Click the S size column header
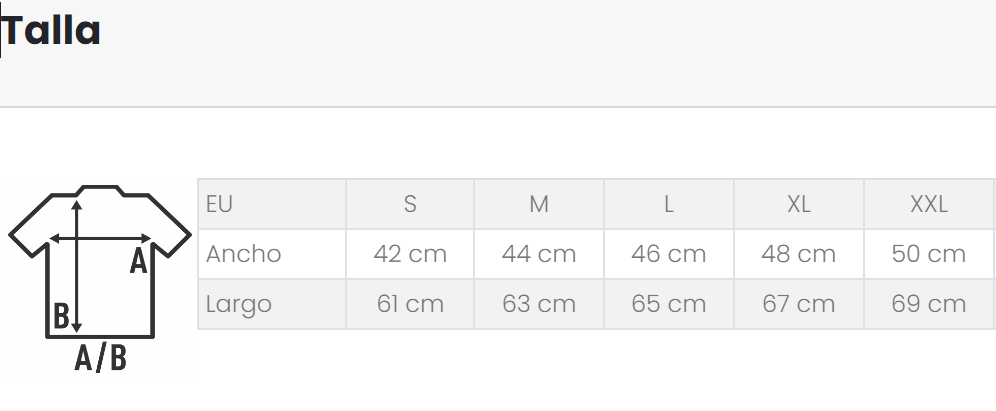The height and width of the screenshot is (411, 996). click(x=410, y=204)
